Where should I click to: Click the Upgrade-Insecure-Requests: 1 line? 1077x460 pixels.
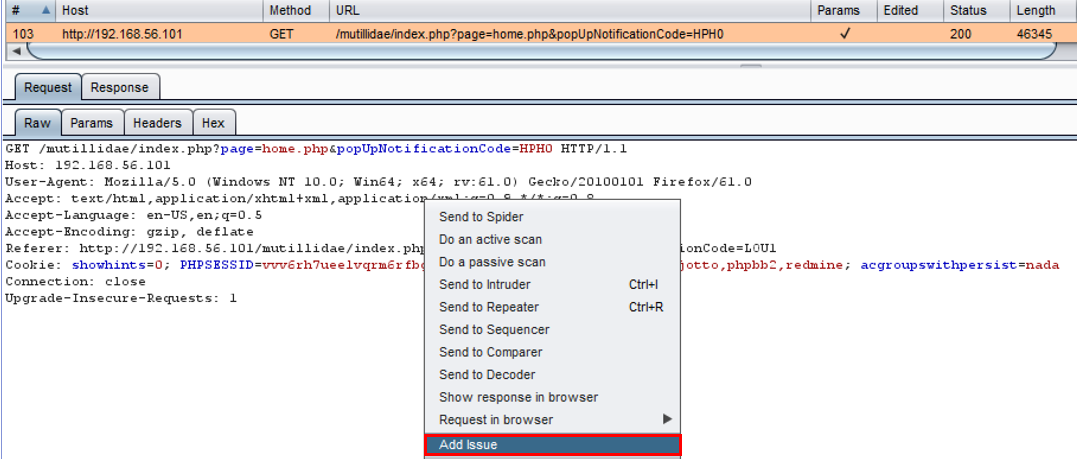(x=121, y=299)
